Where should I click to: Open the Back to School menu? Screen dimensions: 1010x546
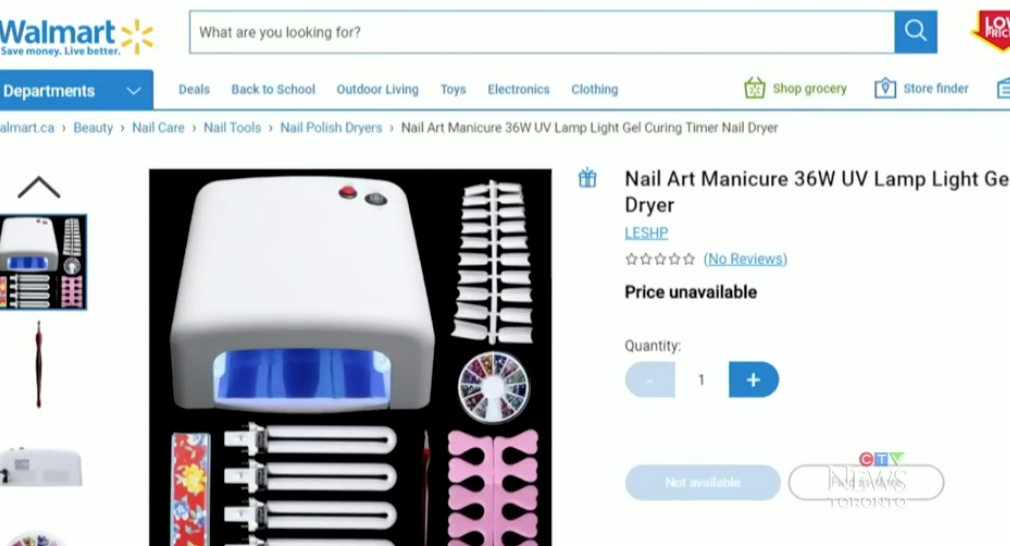pos(273,89)
